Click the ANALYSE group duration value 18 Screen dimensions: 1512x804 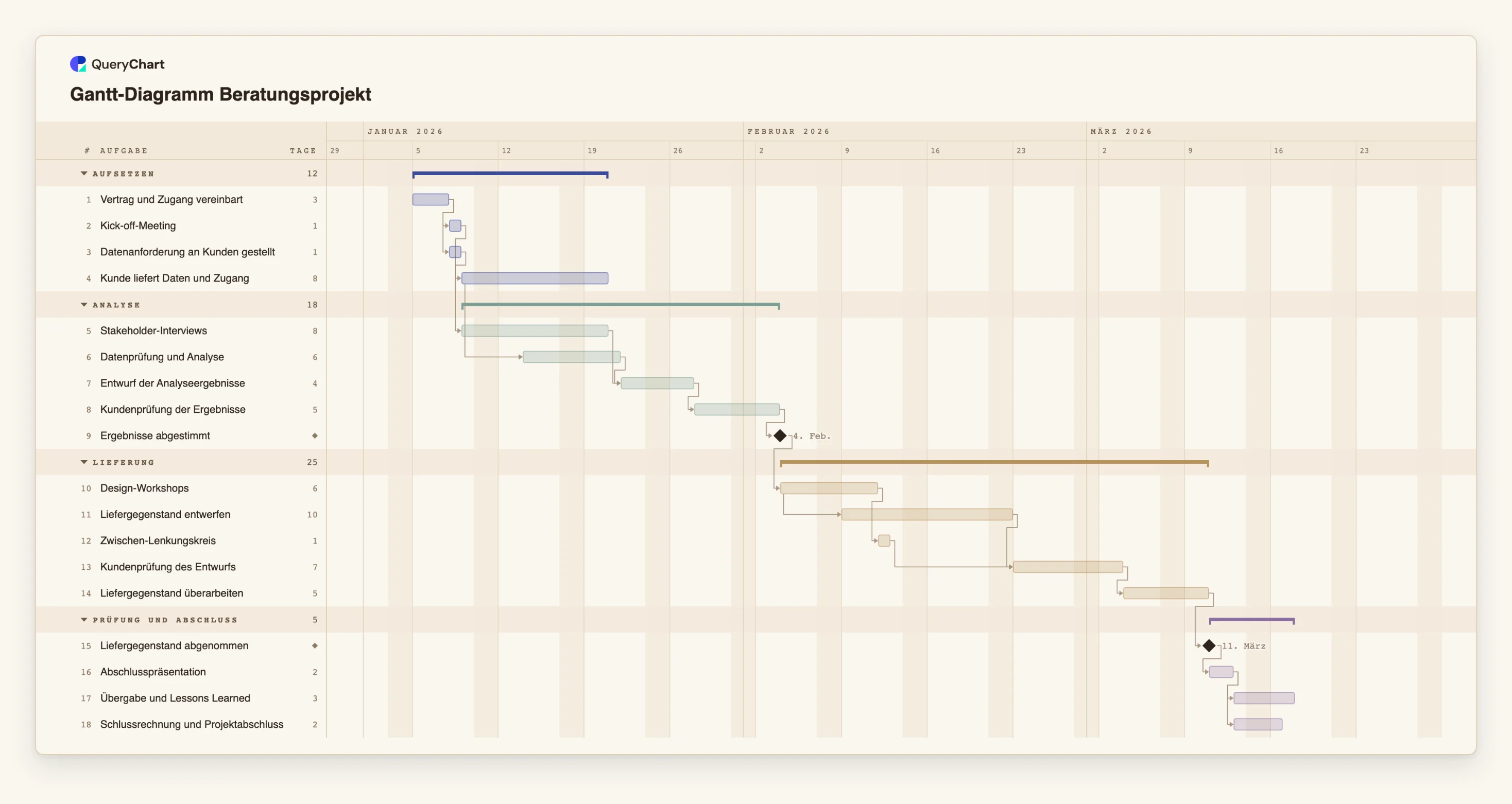312,305
